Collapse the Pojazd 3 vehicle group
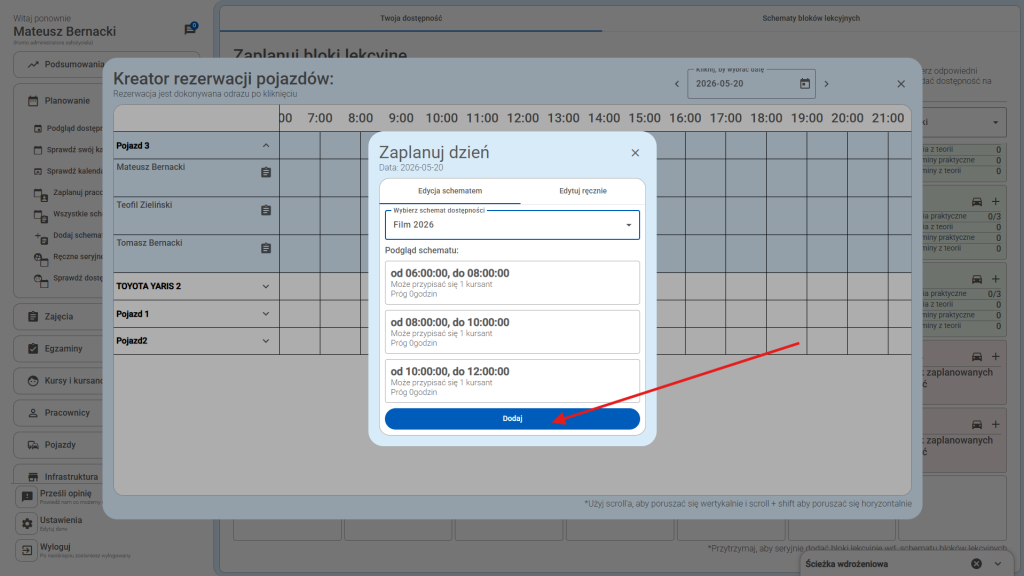 266,146
